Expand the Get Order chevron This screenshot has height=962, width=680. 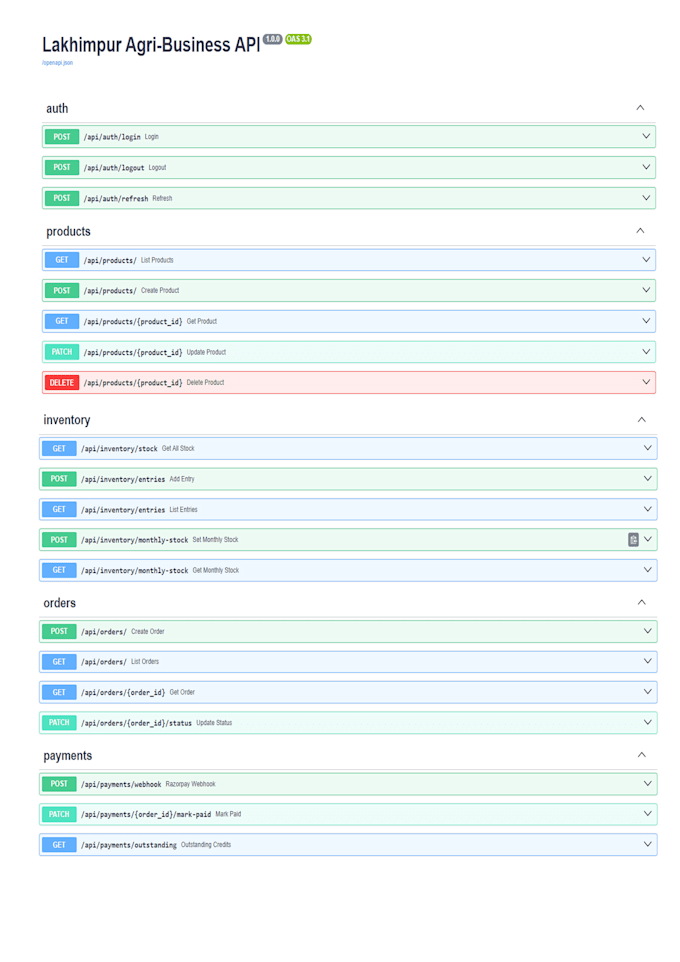click(647, 692)
